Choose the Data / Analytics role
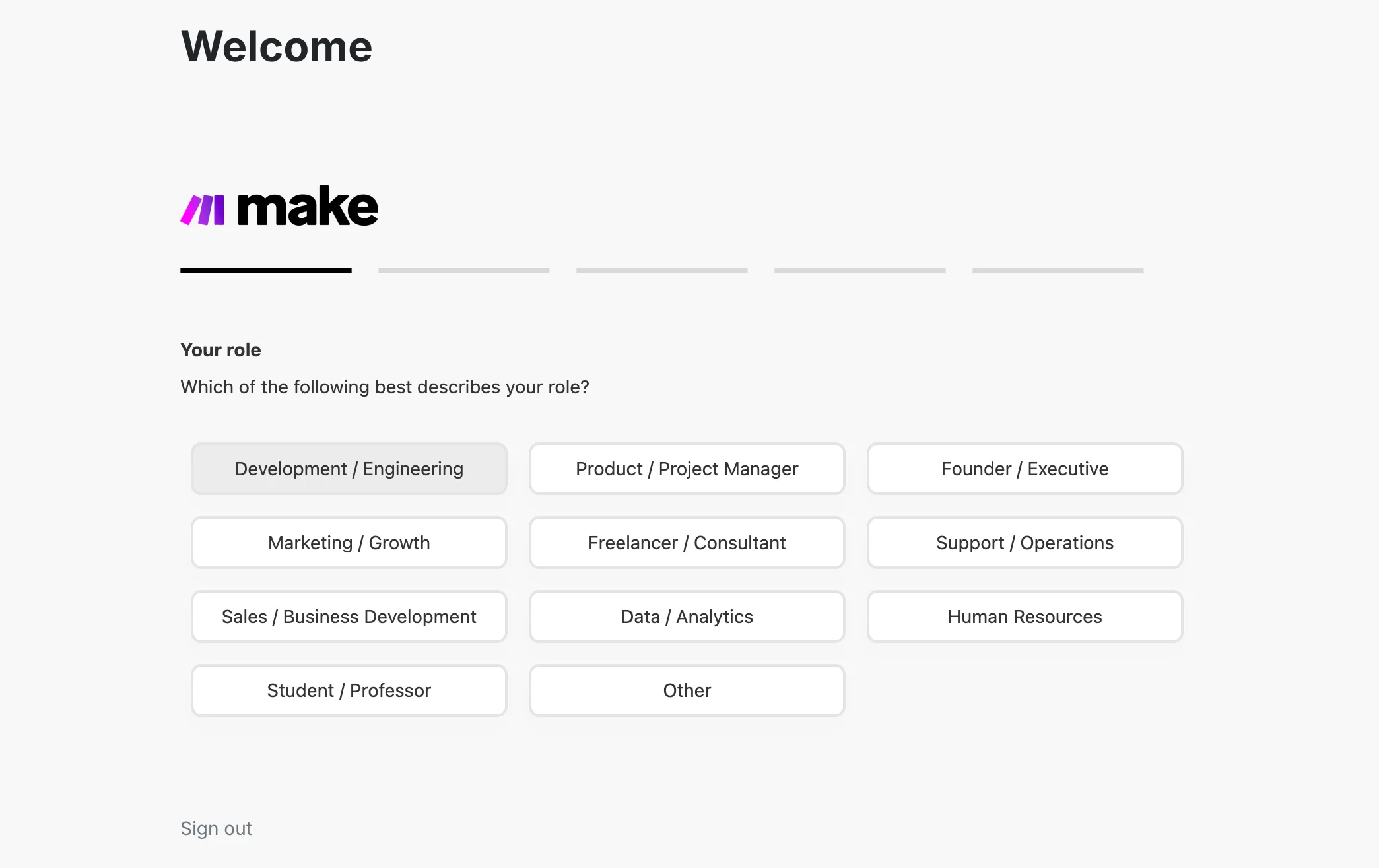The width and height of the screenshot is (1379, 868). click(x=687, y=617)
